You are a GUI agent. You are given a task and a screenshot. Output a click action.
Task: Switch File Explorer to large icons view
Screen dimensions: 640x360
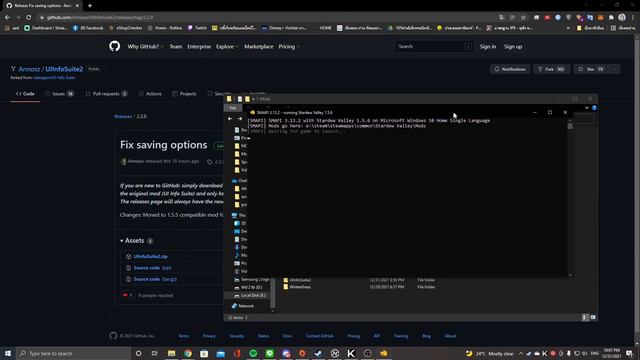coord(593,317)
